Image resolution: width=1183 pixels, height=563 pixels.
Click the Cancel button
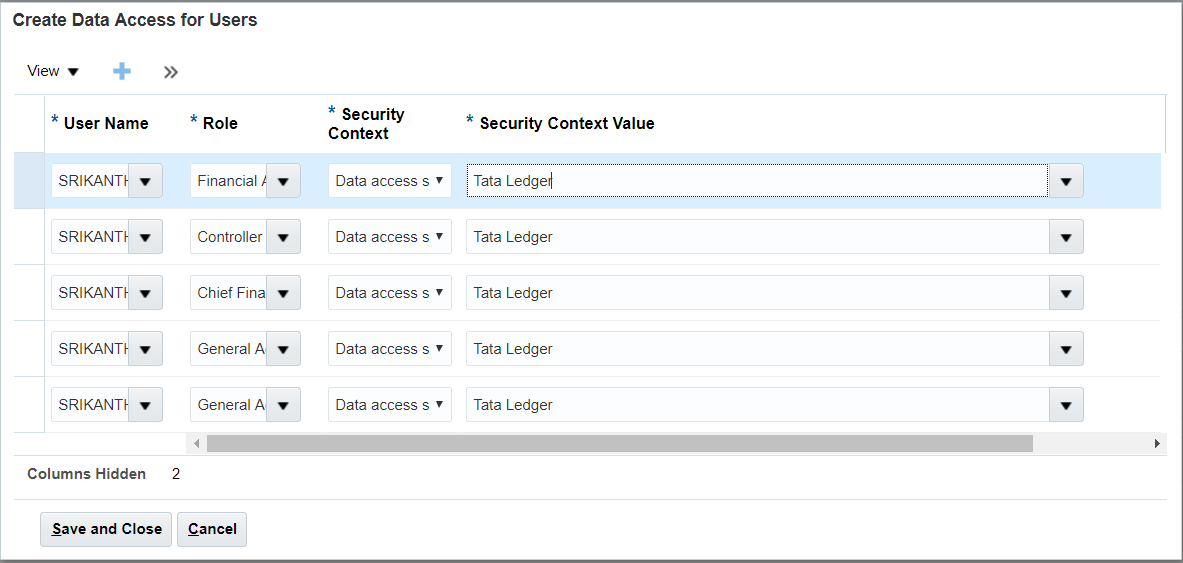pos(212,529)
